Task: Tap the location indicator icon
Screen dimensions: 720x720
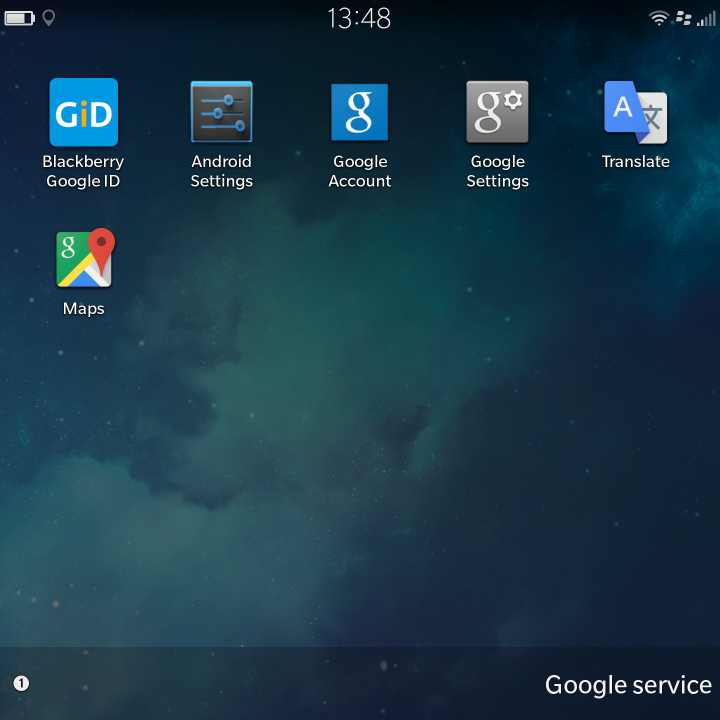Action: pyautogui.click(x=49, y=18)
